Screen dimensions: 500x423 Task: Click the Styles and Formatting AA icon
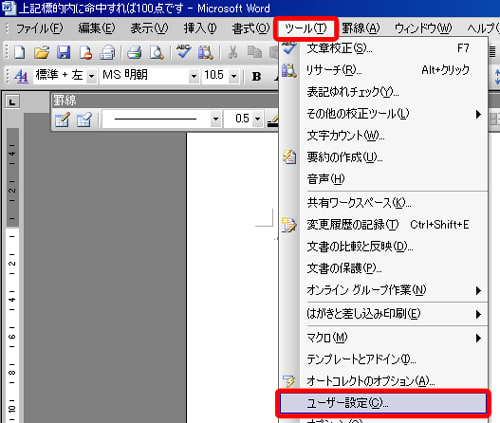tap(21, 76)
